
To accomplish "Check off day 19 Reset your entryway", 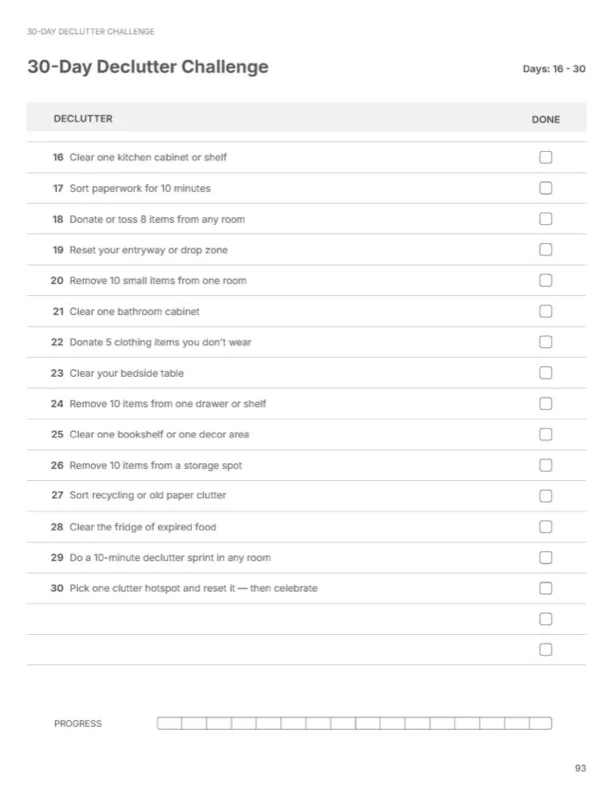I will coord(546,249).
